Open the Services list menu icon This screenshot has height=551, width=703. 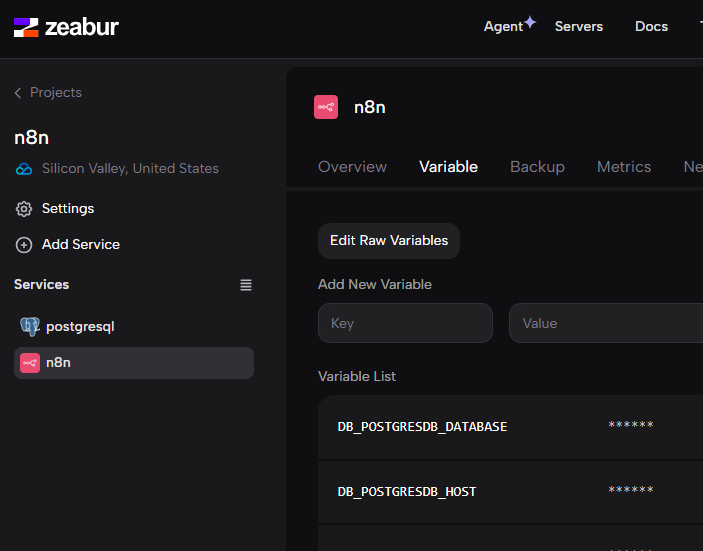(x=246, y=285)
